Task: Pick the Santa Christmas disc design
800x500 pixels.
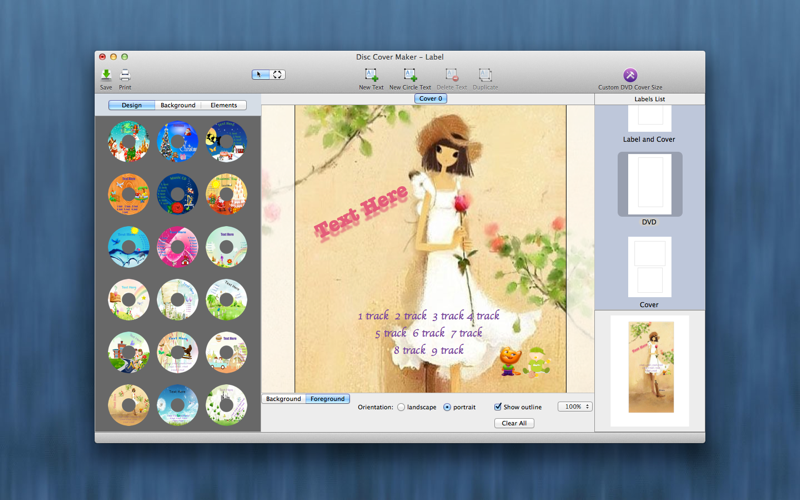Action: (129, 141)
